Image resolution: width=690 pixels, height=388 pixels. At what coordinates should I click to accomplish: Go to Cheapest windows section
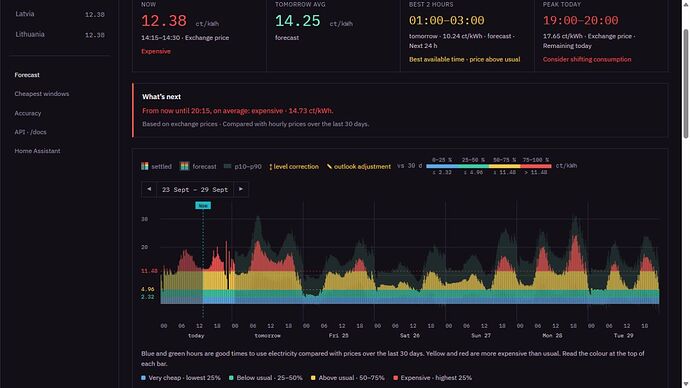(x=42, y=94)
